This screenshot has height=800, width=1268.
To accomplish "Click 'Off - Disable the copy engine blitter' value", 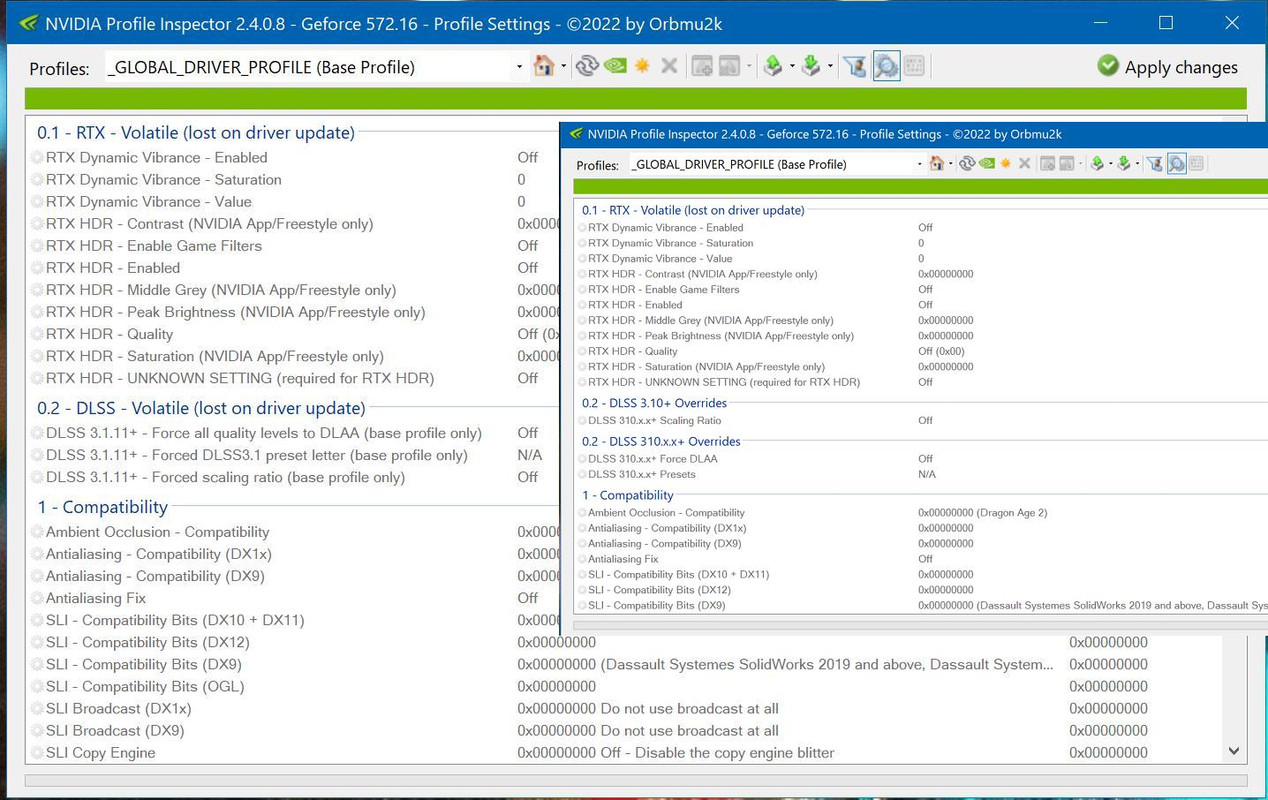I will coord(717,752).
